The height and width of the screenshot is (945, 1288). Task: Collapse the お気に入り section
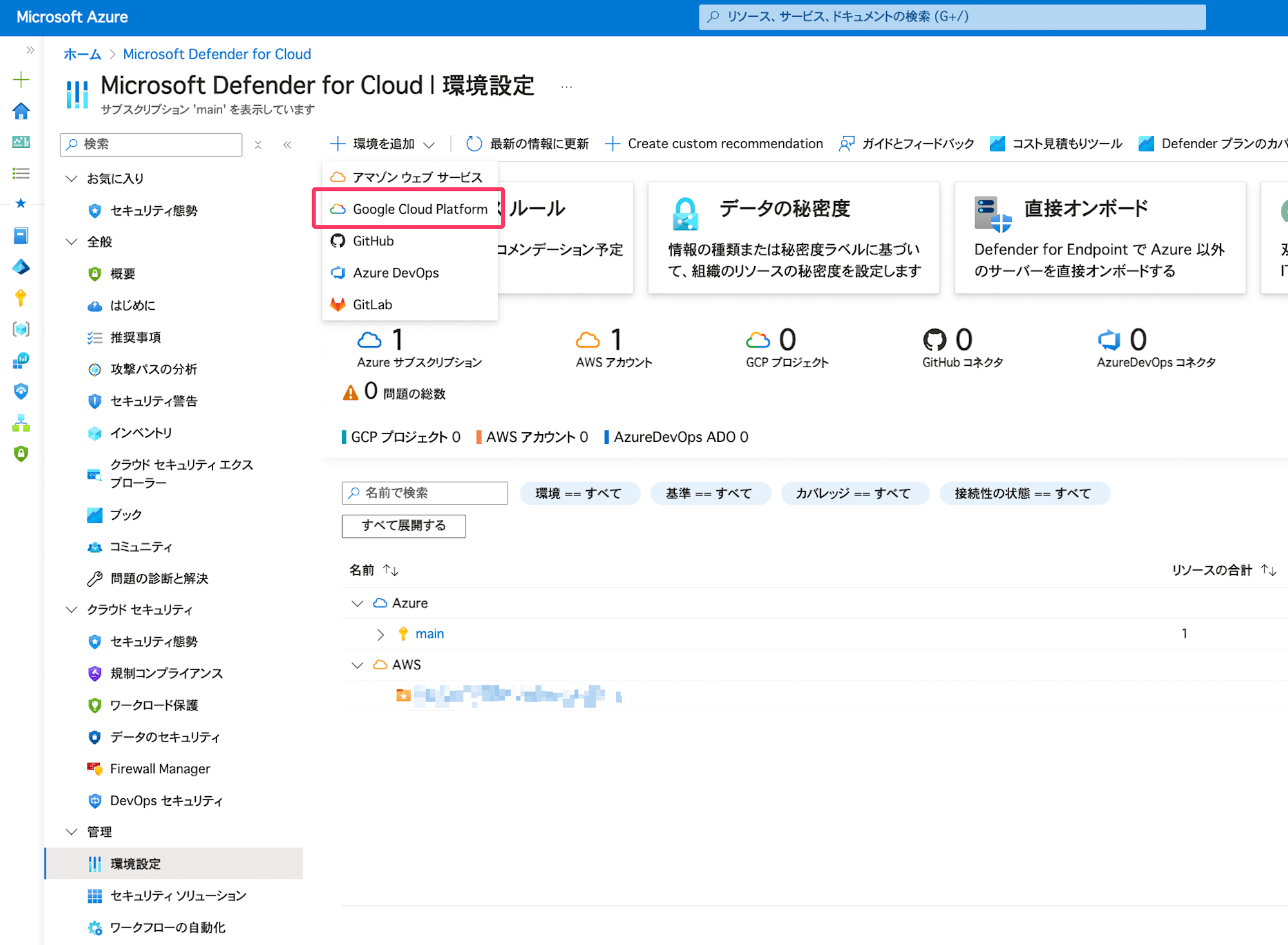click(71, 178)
